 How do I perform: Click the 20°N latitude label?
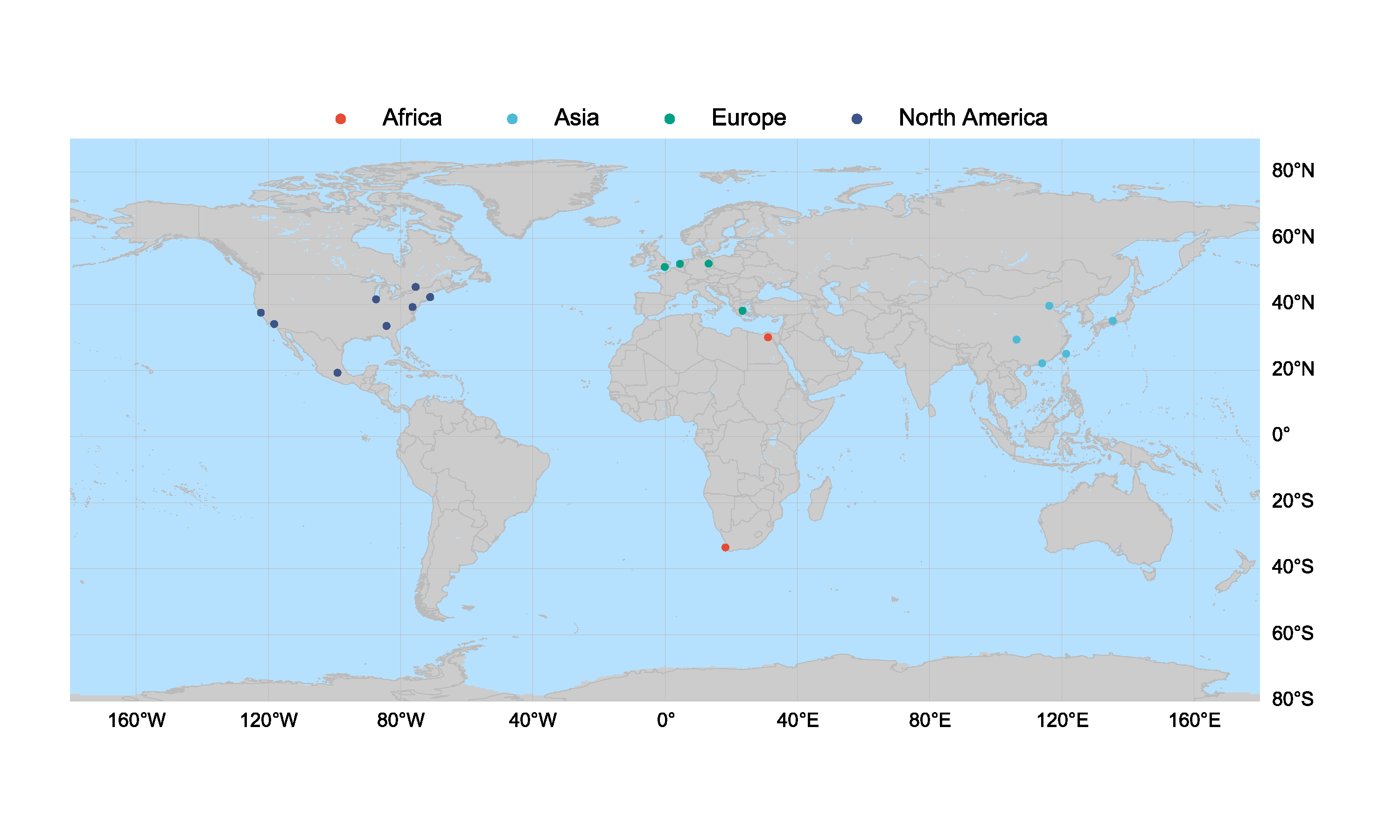pos(1293,369)
